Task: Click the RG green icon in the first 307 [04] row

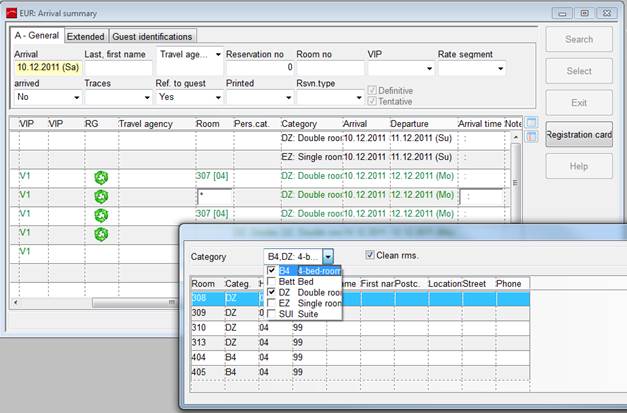Action: (101, 178)
